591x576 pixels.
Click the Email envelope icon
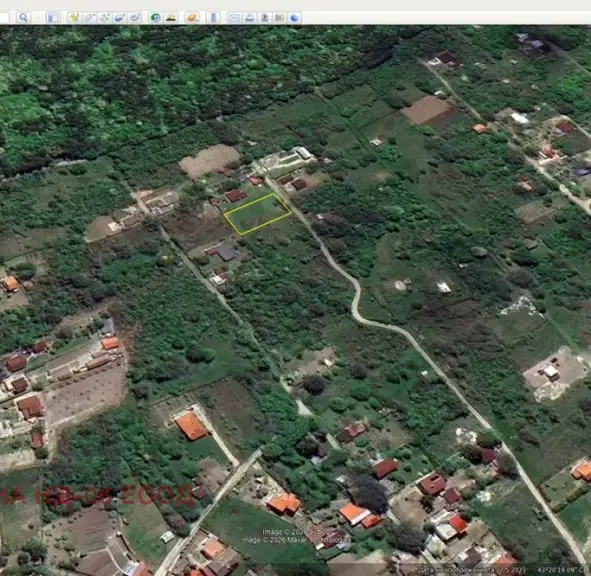[x=234, y=18]
